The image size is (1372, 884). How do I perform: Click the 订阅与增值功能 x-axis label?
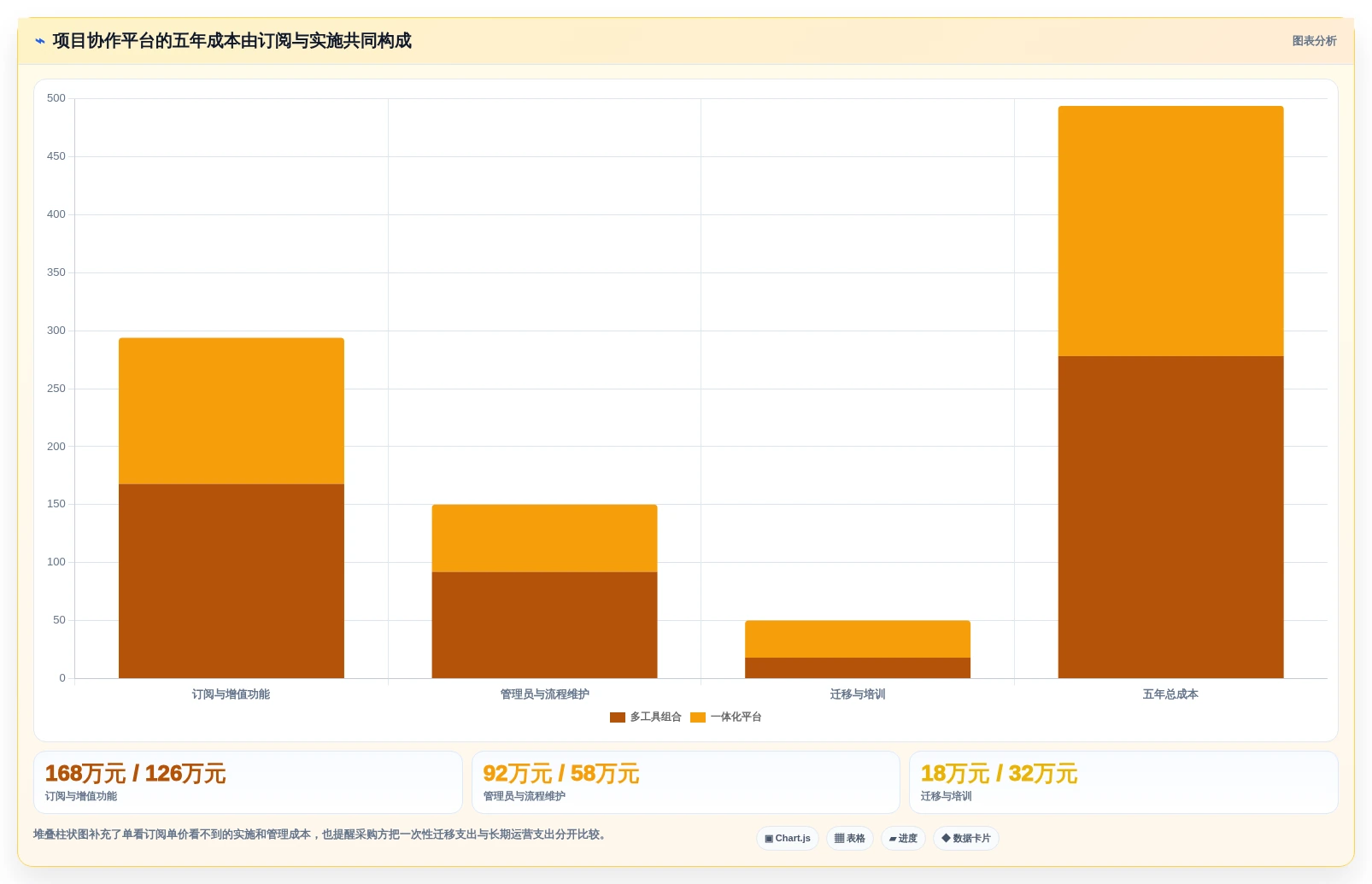point(231,694)
